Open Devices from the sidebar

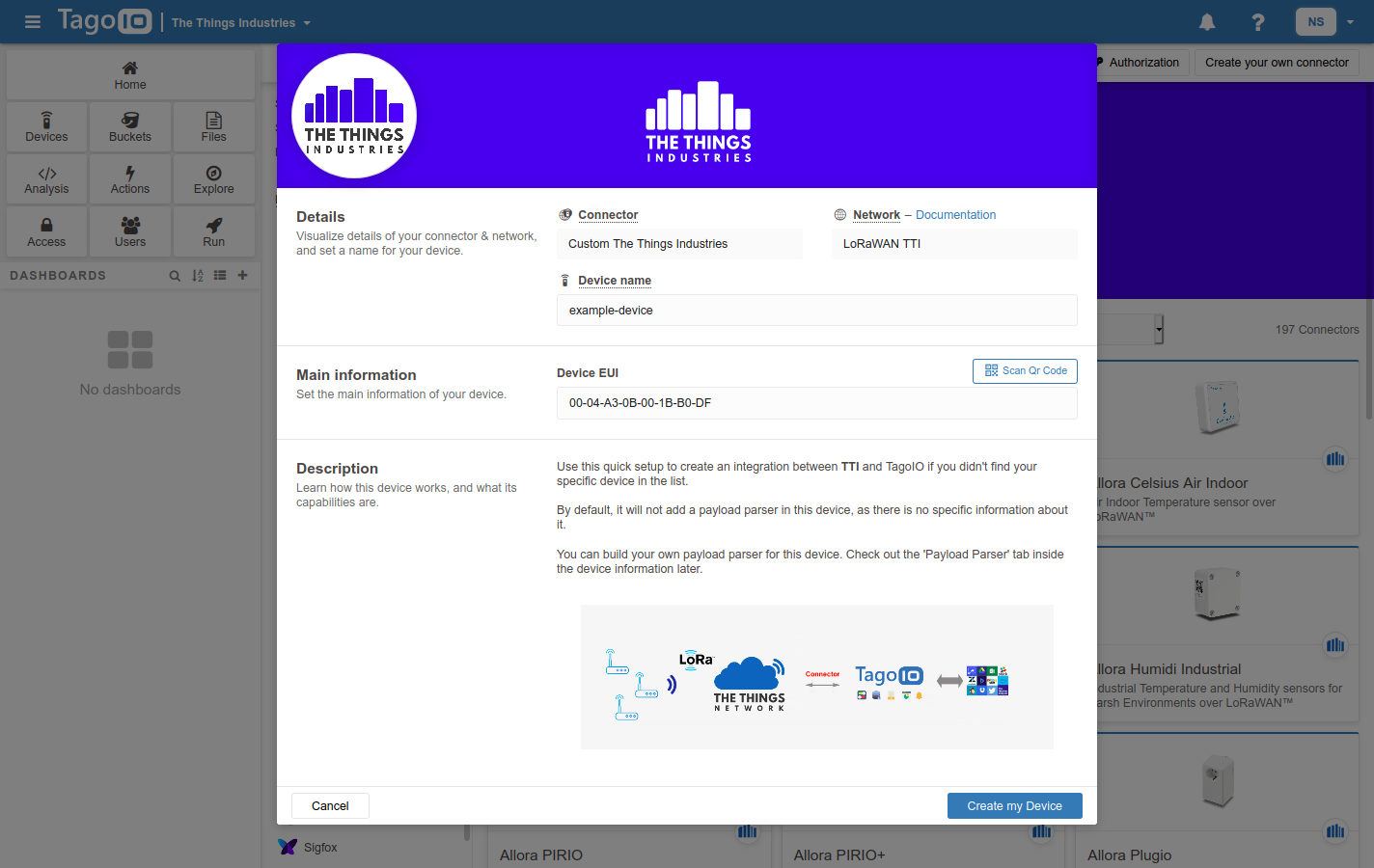47,127
